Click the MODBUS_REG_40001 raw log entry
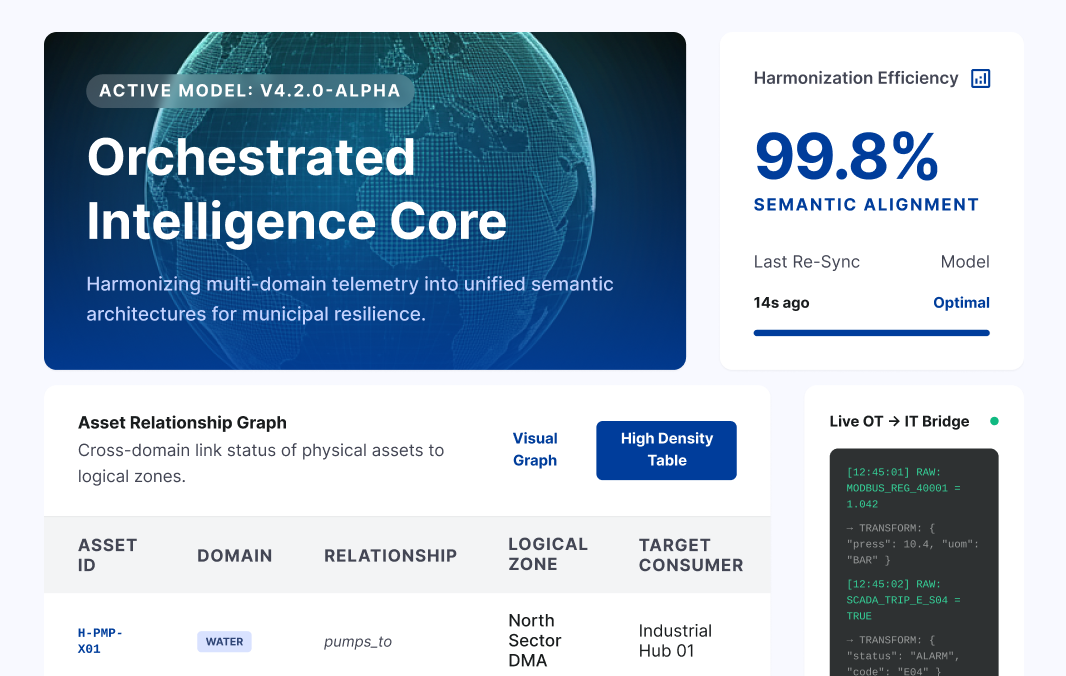1066x676 pixels. click(x=903, y=488)
